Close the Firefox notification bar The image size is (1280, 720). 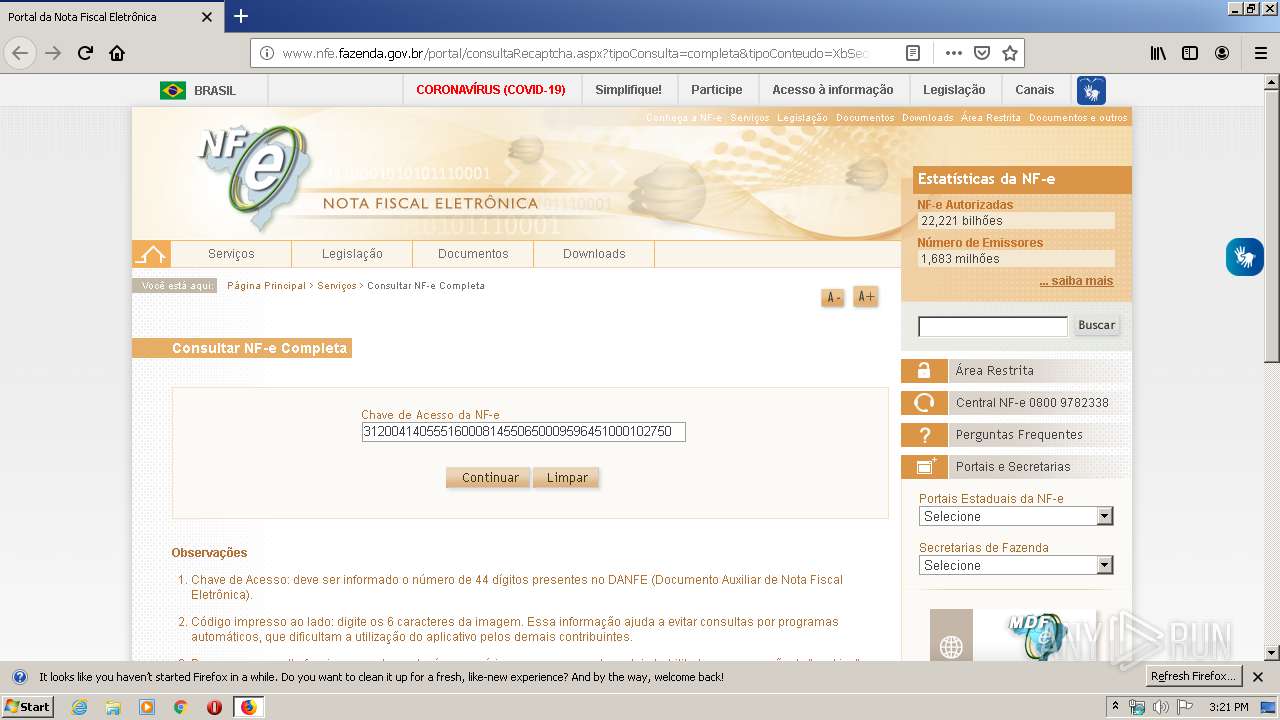tap(1258, 677)
